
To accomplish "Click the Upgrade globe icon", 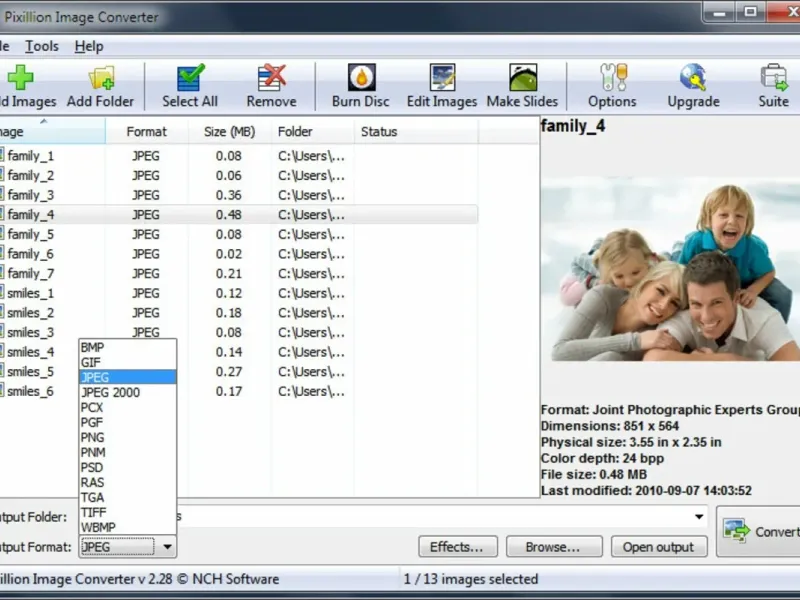I will click(693, 78).
